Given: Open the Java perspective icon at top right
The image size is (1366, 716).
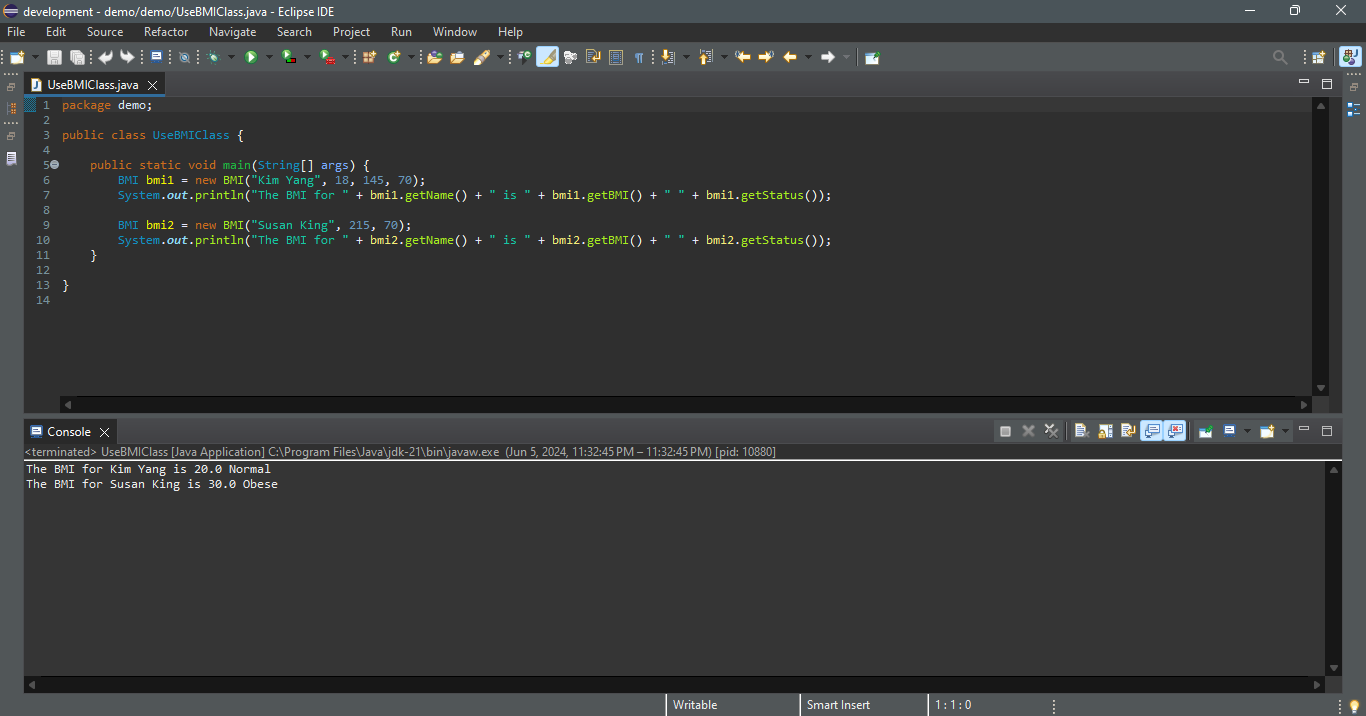Looking at the screenshot, I should click(x=1350, y=57).
